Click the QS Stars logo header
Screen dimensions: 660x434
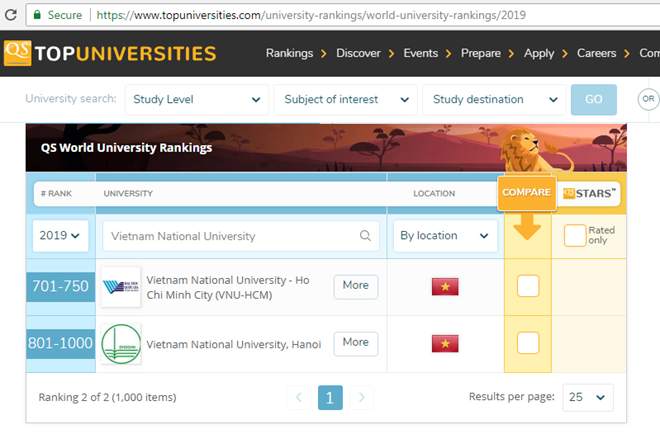[x=589, y=193]
